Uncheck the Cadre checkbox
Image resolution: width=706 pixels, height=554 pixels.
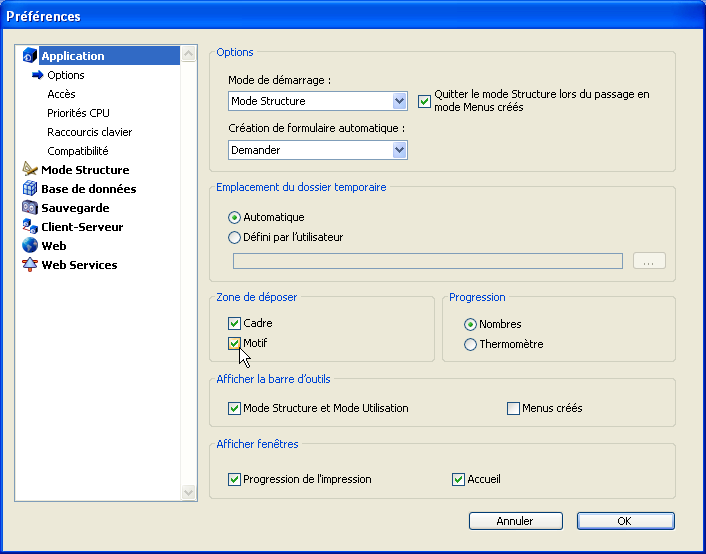(234, 324)
